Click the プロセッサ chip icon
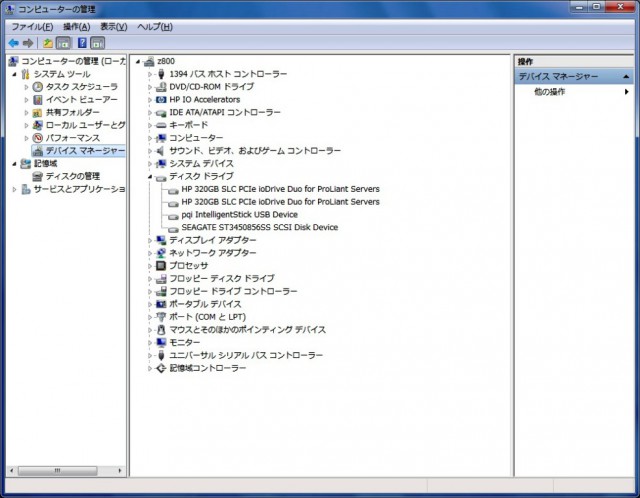Screen dimensions: 640x498 (x=160, y=266)
